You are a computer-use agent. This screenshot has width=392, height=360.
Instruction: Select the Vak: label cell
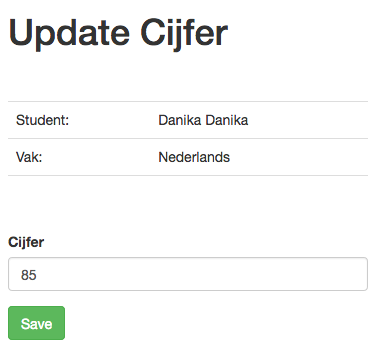(79, 157)
